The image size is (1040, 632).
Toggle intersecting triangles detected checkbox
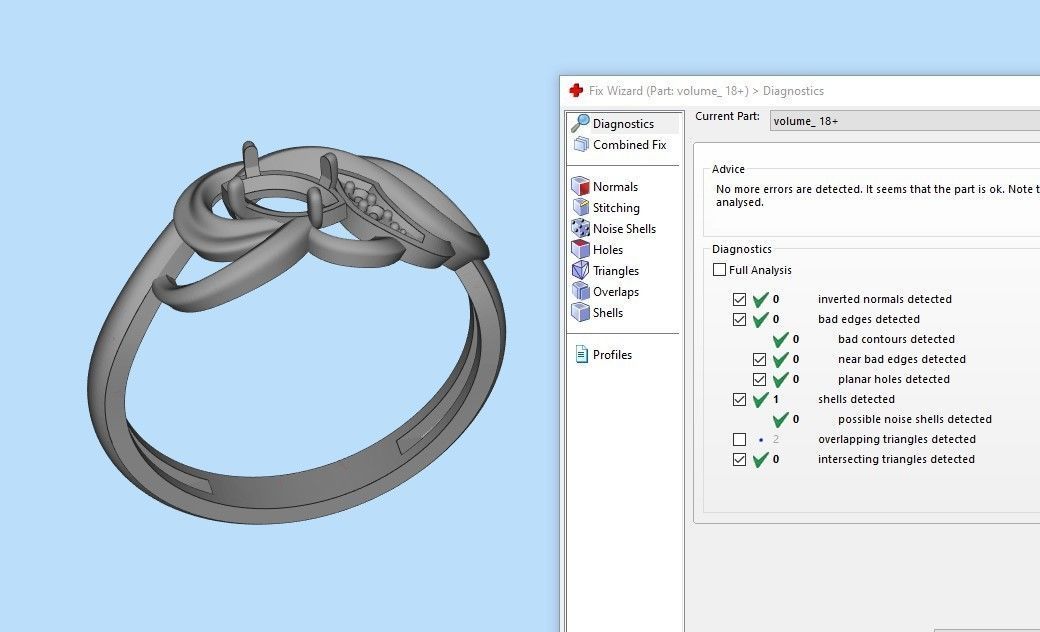coord(740,460)
